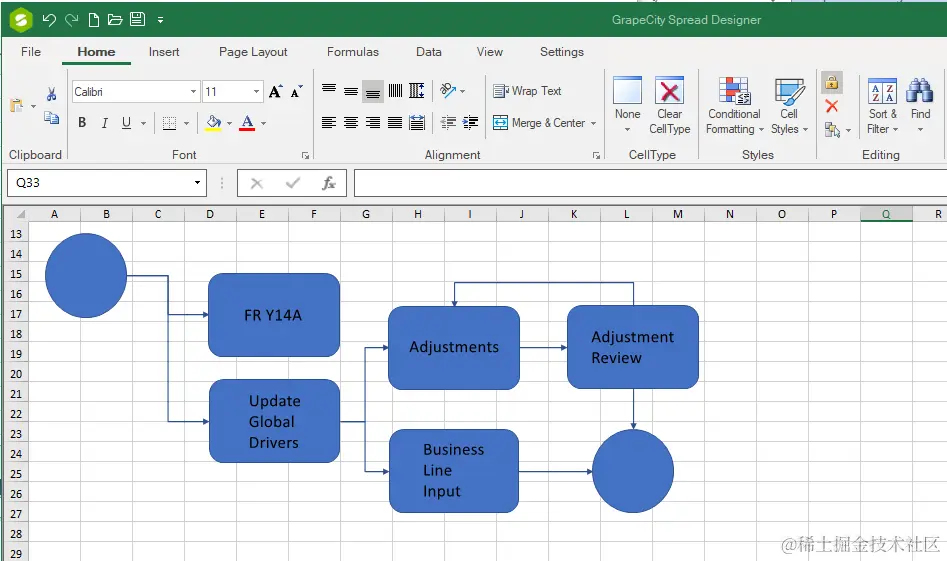Toggle Italic formatting
This screenshot has height=561, width=947.
[104, 123]
